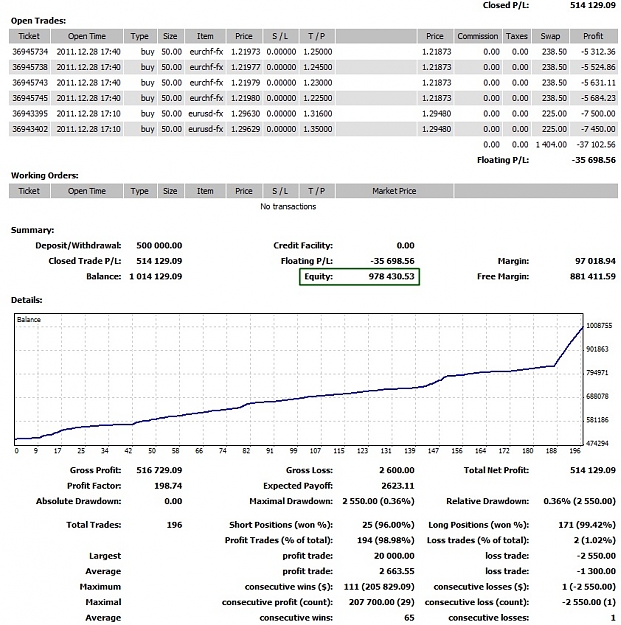Click the average loss trade -1 300.00
This screenshot has width=621, height=625.
(596, 572)
